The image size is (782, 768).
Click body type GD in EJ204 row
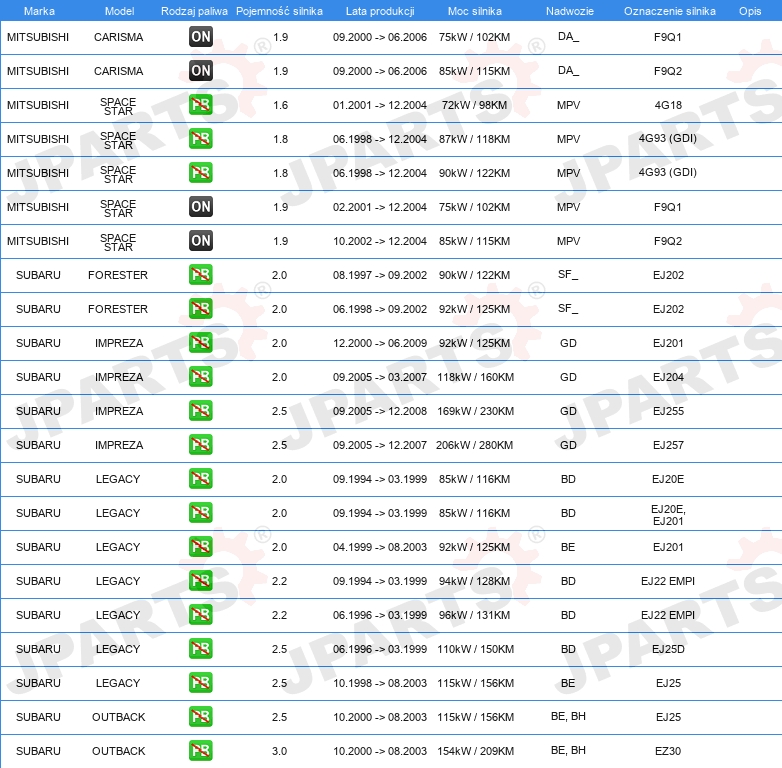pos(568,377)
